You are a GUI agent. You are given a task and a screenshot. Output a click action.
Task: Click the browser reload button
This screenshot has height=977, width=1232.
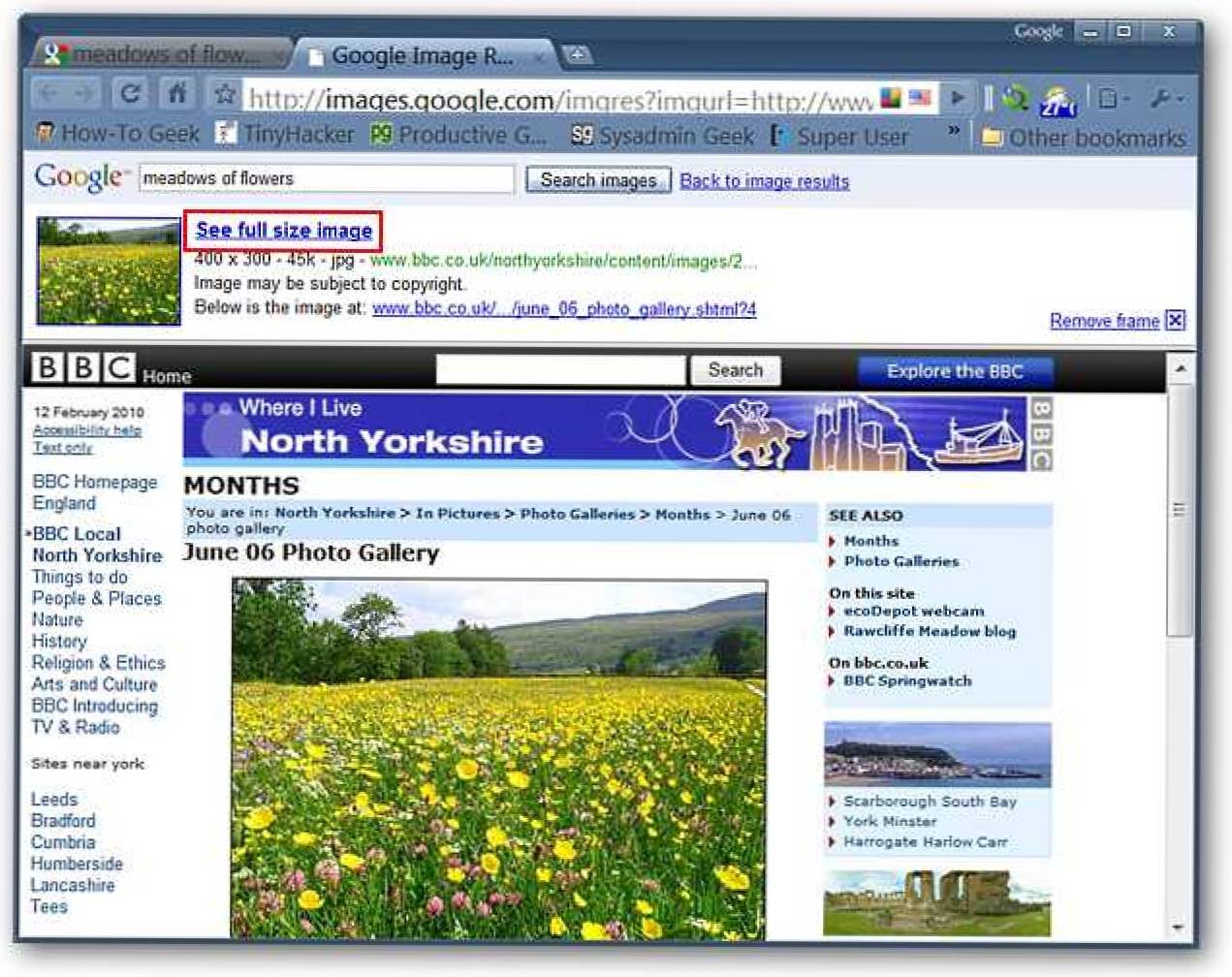tap(130, 94)
